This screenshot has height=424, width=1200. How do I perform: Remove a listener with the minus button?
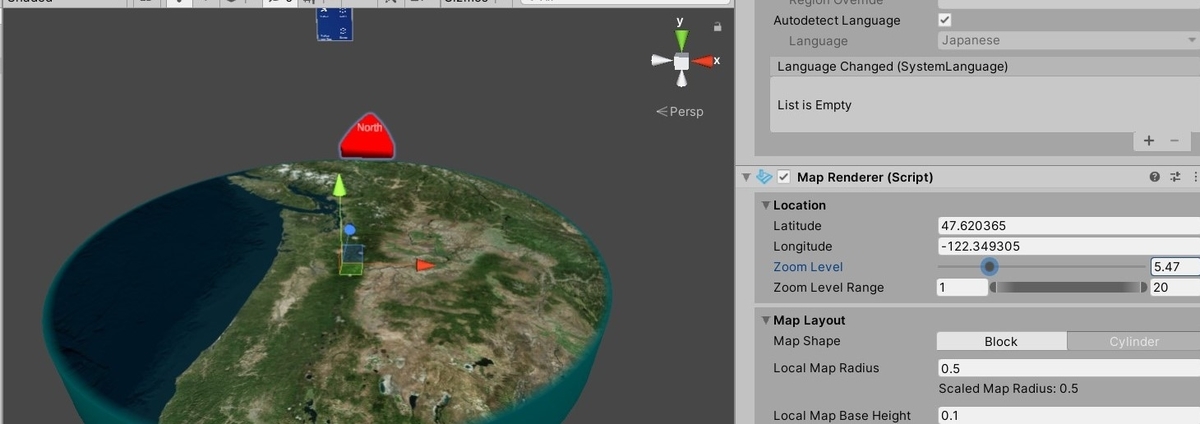(1174, 141)
